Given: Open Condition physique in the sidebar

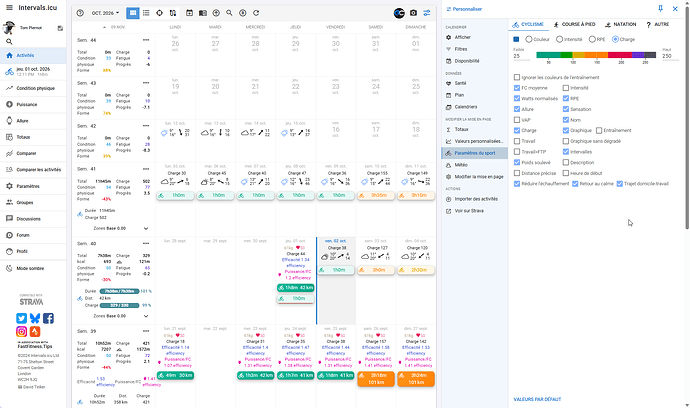Looking at the screenshot, I should [33, 88].
